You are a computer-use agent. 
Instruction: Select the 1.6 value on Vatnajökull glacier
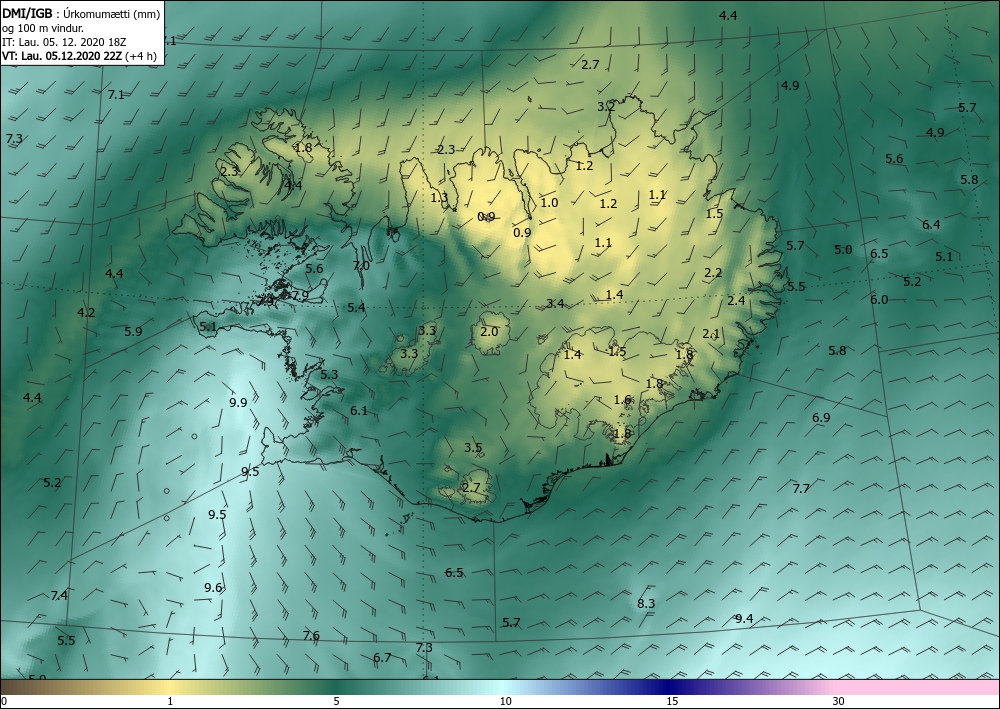(622, 400)
